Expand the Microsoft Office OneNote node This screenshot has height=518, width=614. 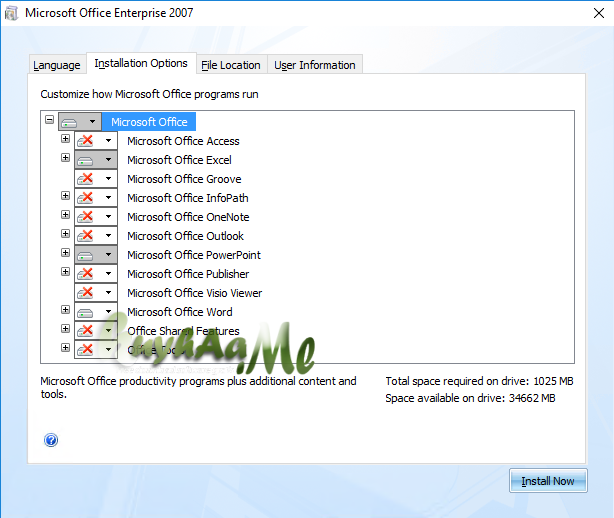(65, 215)
